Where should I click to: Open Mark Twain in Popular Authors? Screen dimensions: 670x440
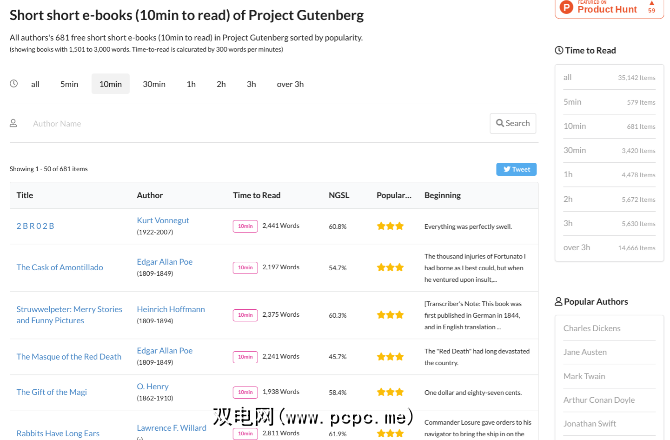point(584,376)
